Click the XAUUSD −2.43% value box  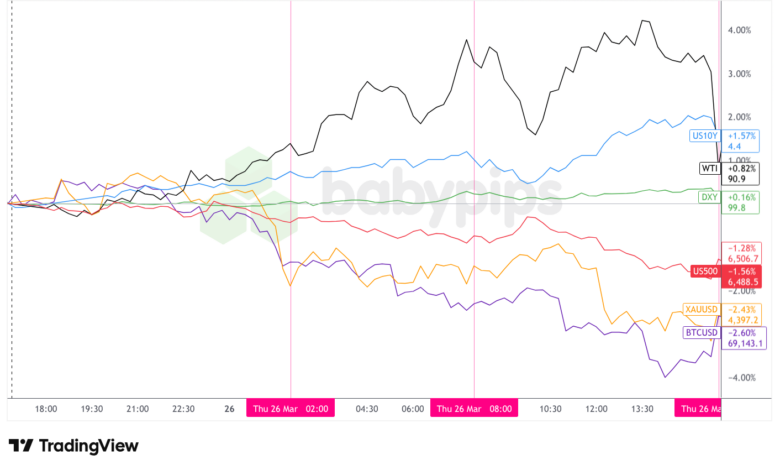741,314
